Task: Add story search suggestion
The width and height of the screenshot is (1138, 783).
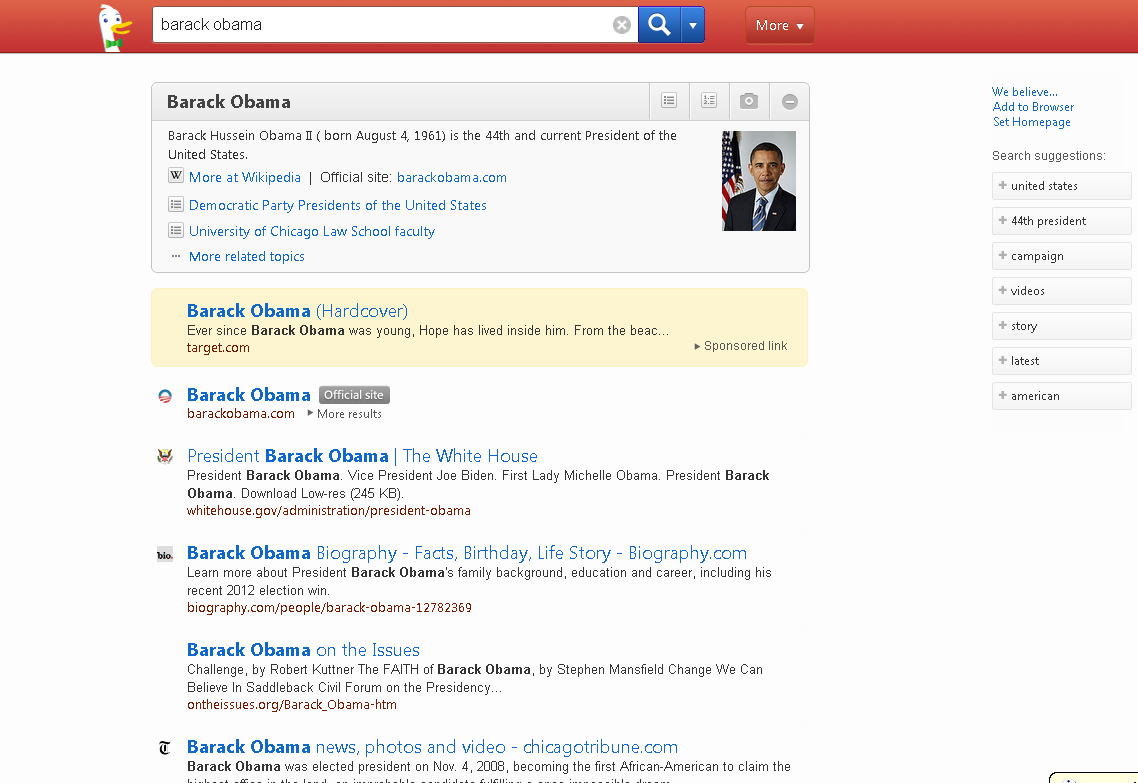Action: (x=1061, y=326)
